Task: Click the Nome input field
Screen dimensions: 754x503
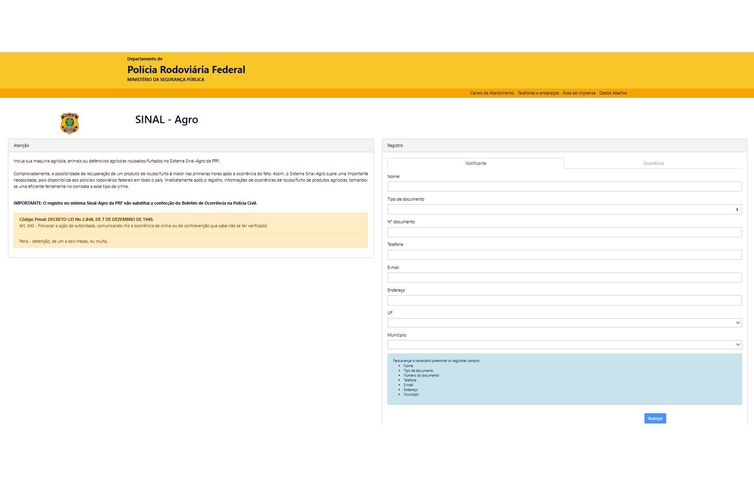Action: tap(564, 186)
